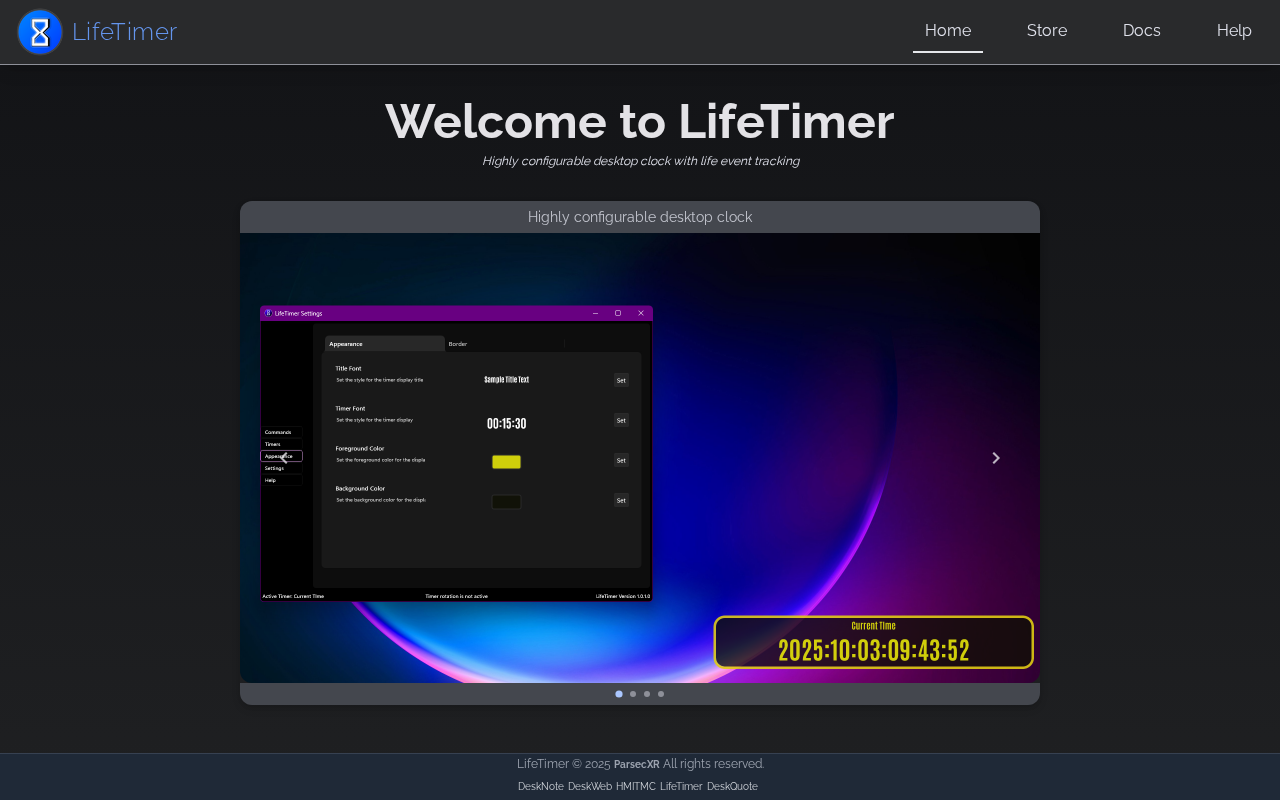The image size is (1280, 800).
Task: Open the Home navigation tab
Action: [948, 31]
